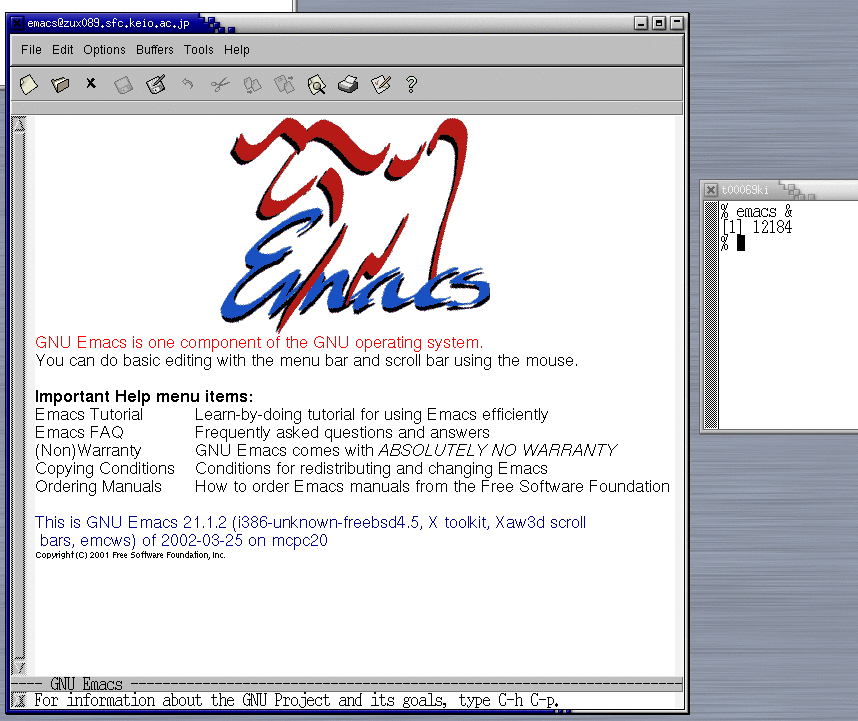Click the terminal prompt cursor
The height and width of the screenshot is (721, 858).
click(741, 243)
